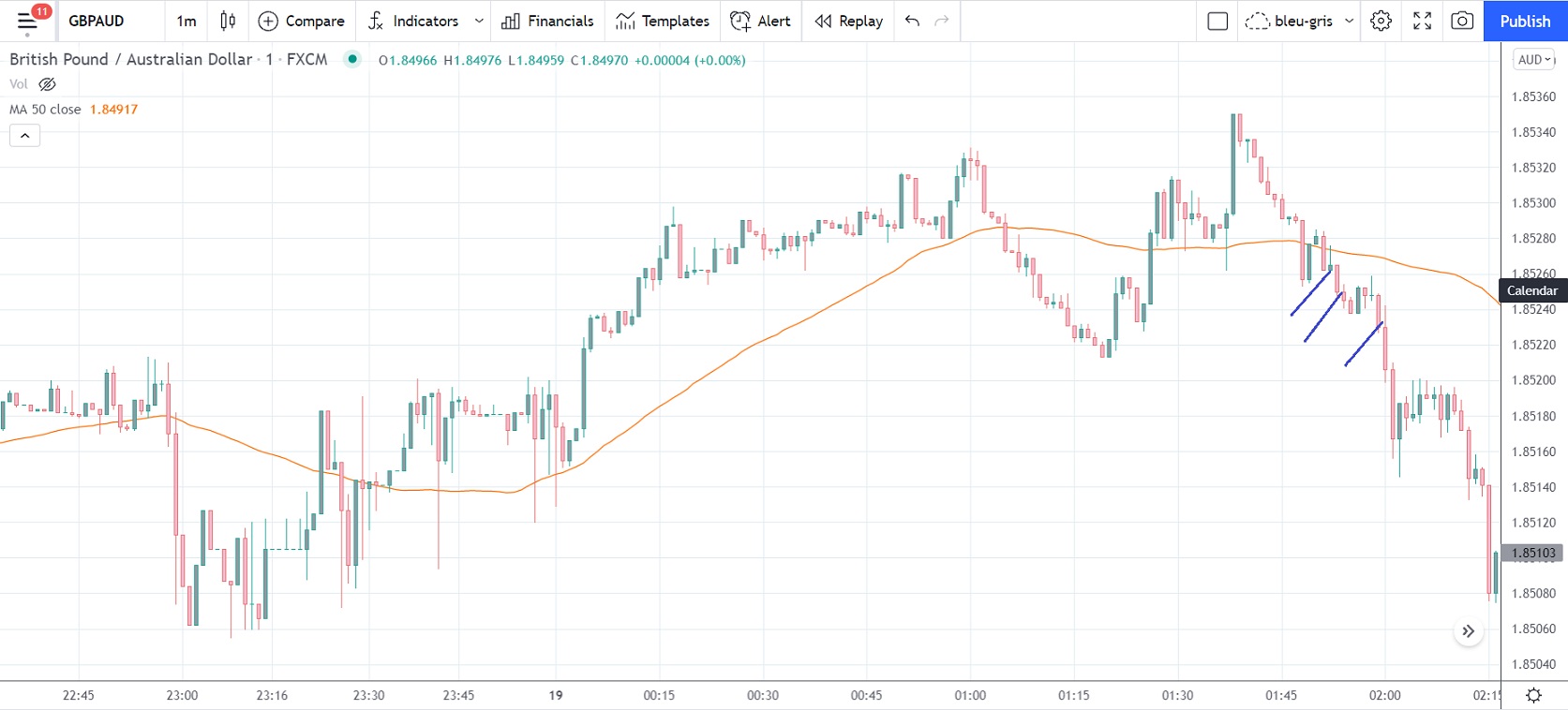This screenshot has height=710, width=1568.
Task: Click the undo arrow icon
Action: tap(912, 21)
